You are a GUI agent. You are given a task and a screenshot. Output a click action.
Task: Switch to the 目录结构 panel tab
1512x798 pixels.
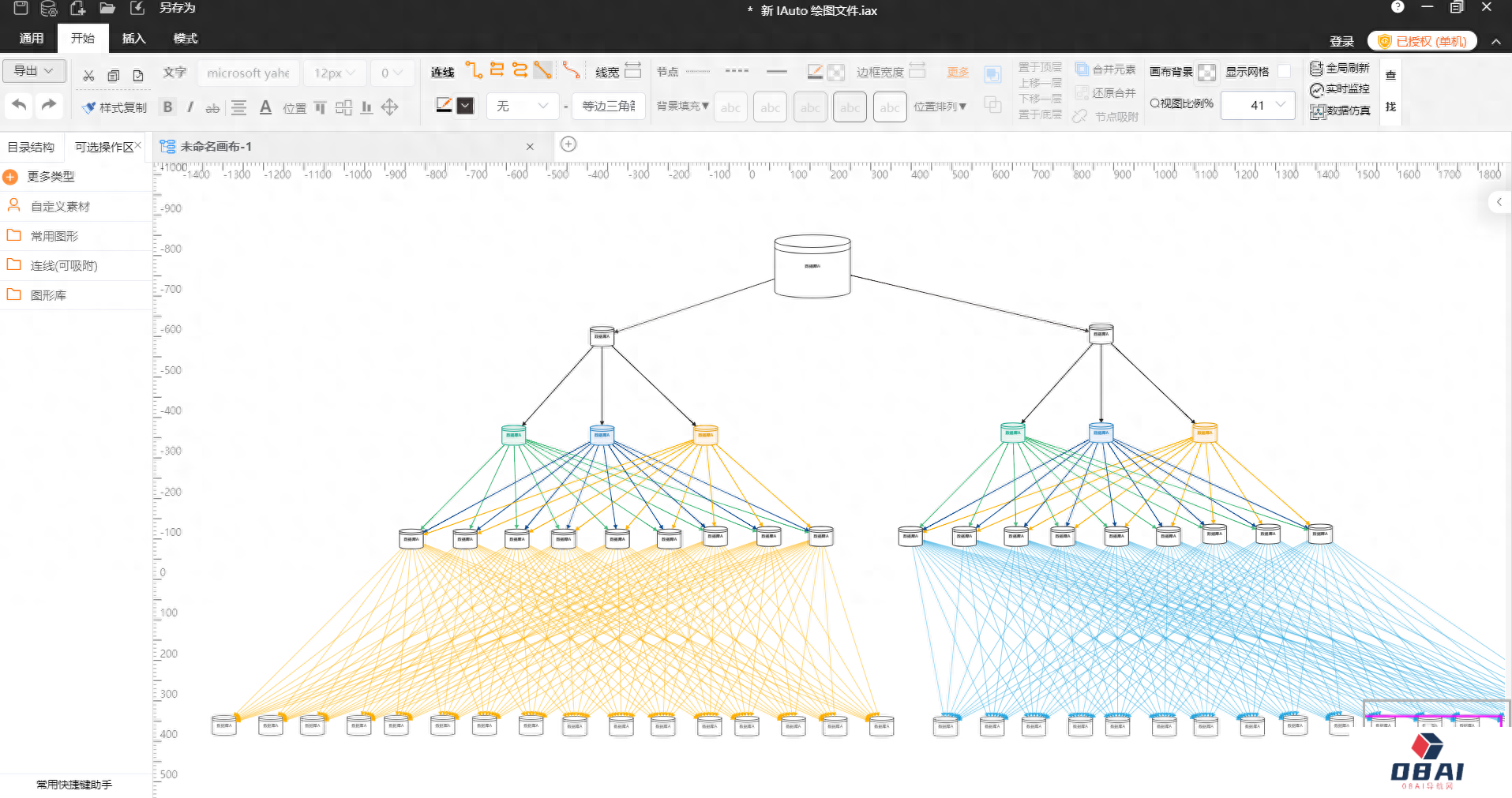31,147
